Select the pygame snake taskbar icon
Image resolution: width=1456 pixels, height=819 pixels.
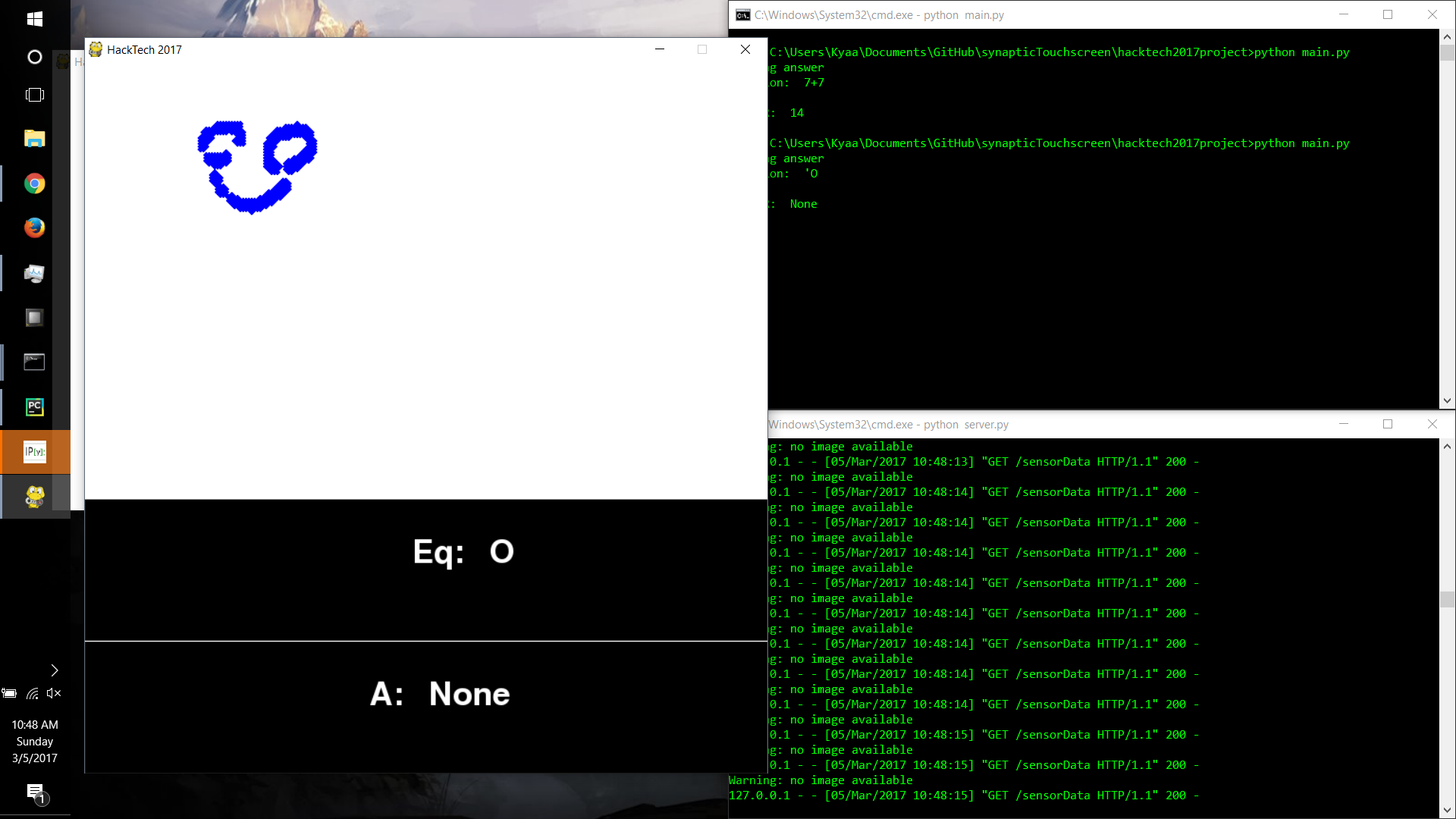(35, 497)
